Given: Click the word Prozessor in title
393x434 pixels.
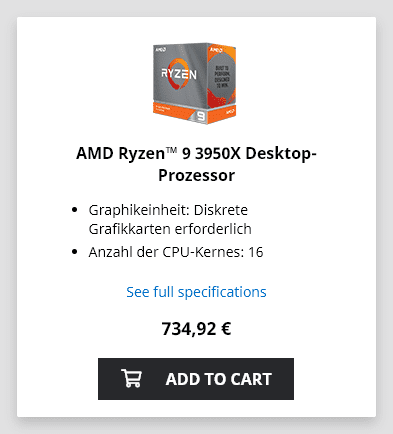Looking at the screenshot, I should [196, 175].
